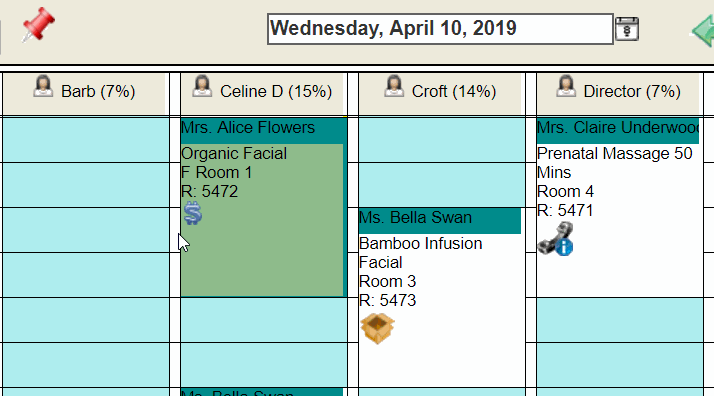Screen dimensions: 714x396
Task: Select the green Organic Facial appointment block
Action: tap(262, 220)
